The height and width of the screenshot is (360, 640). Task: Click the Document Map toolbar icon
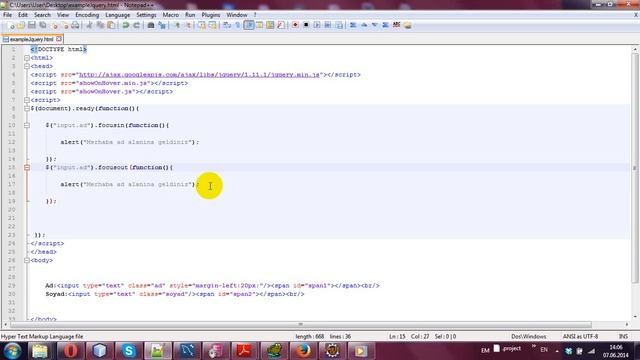pyautogui.click(x=270, y=25)
